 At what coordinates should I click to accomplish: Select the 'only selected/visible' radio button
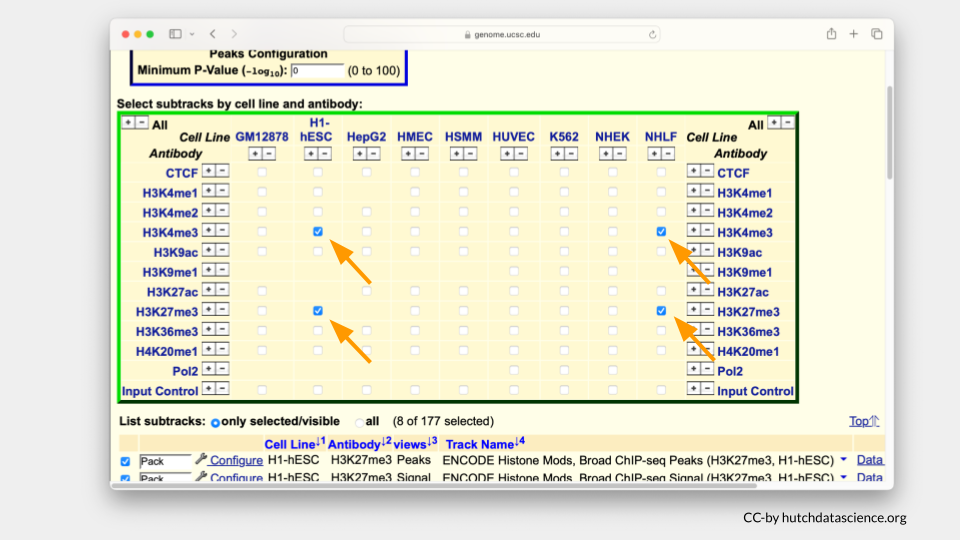(x=216, y=422)
